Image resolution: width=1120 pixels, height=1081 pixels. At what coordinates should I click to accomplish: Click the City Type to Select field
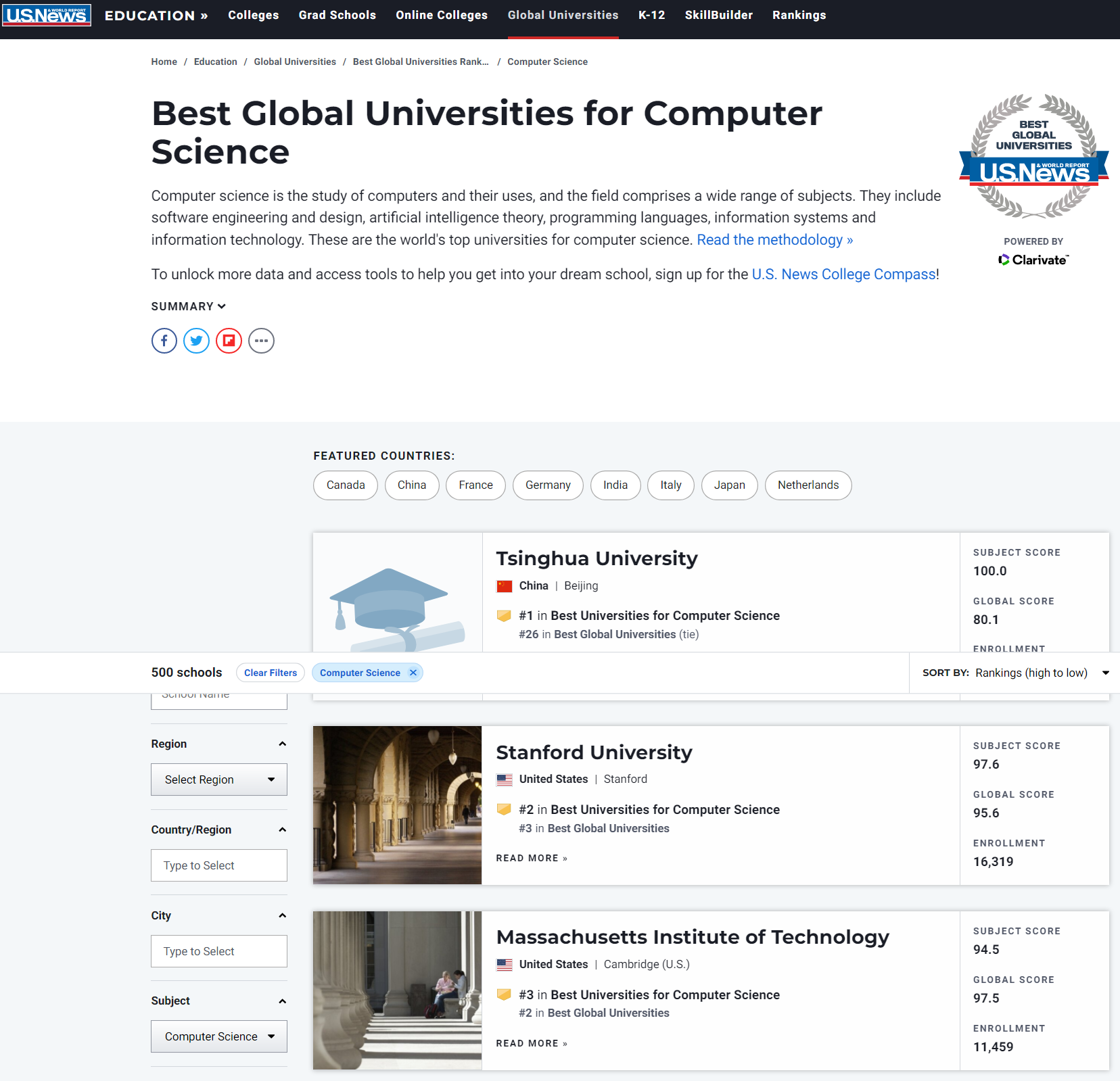[x=218, y=951]
